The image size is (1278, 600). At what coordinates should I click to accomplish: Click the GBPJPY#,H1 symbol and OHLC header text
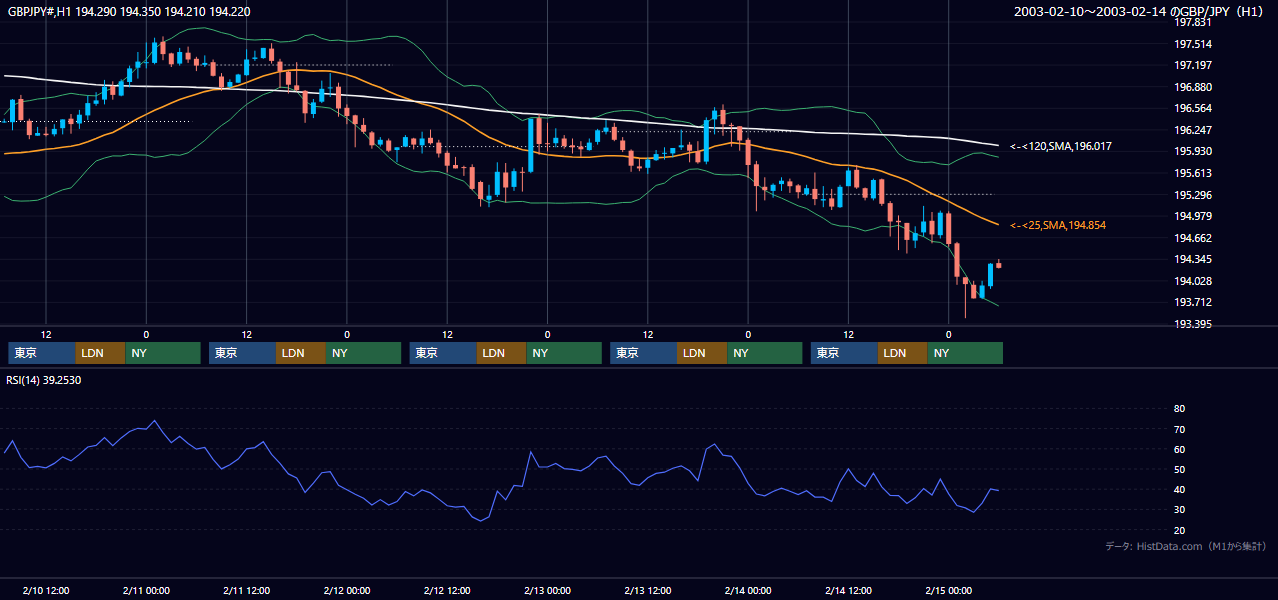[127, 11]
